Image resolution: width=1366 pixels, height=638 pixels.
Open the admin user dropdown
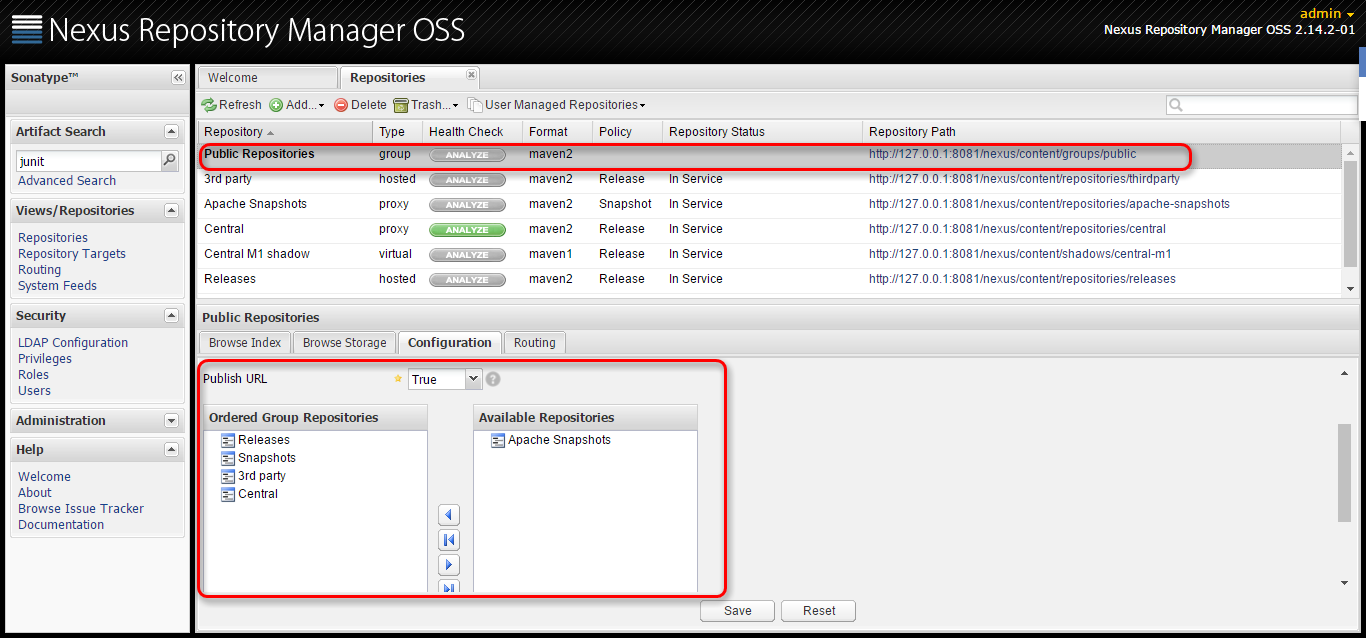click(1327, 13)
